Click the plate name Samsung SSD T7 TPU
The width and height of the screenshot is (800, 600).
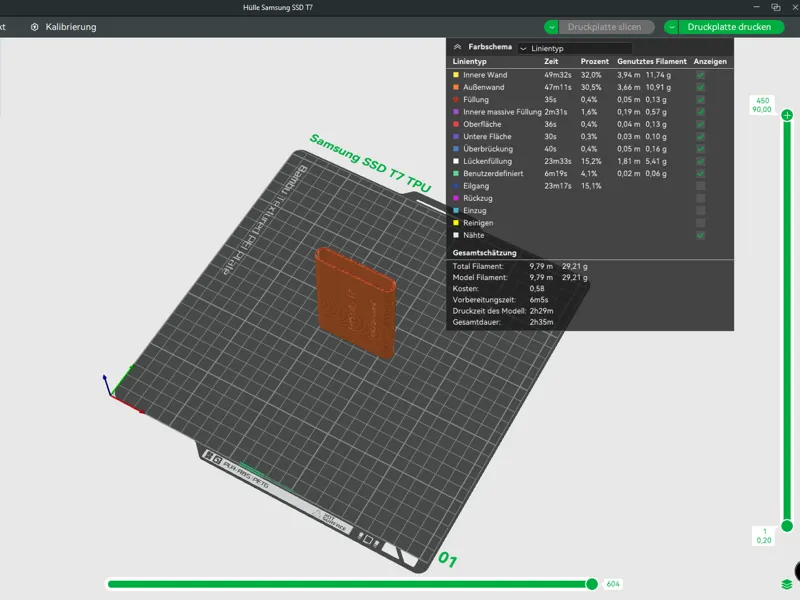(370, 163)
